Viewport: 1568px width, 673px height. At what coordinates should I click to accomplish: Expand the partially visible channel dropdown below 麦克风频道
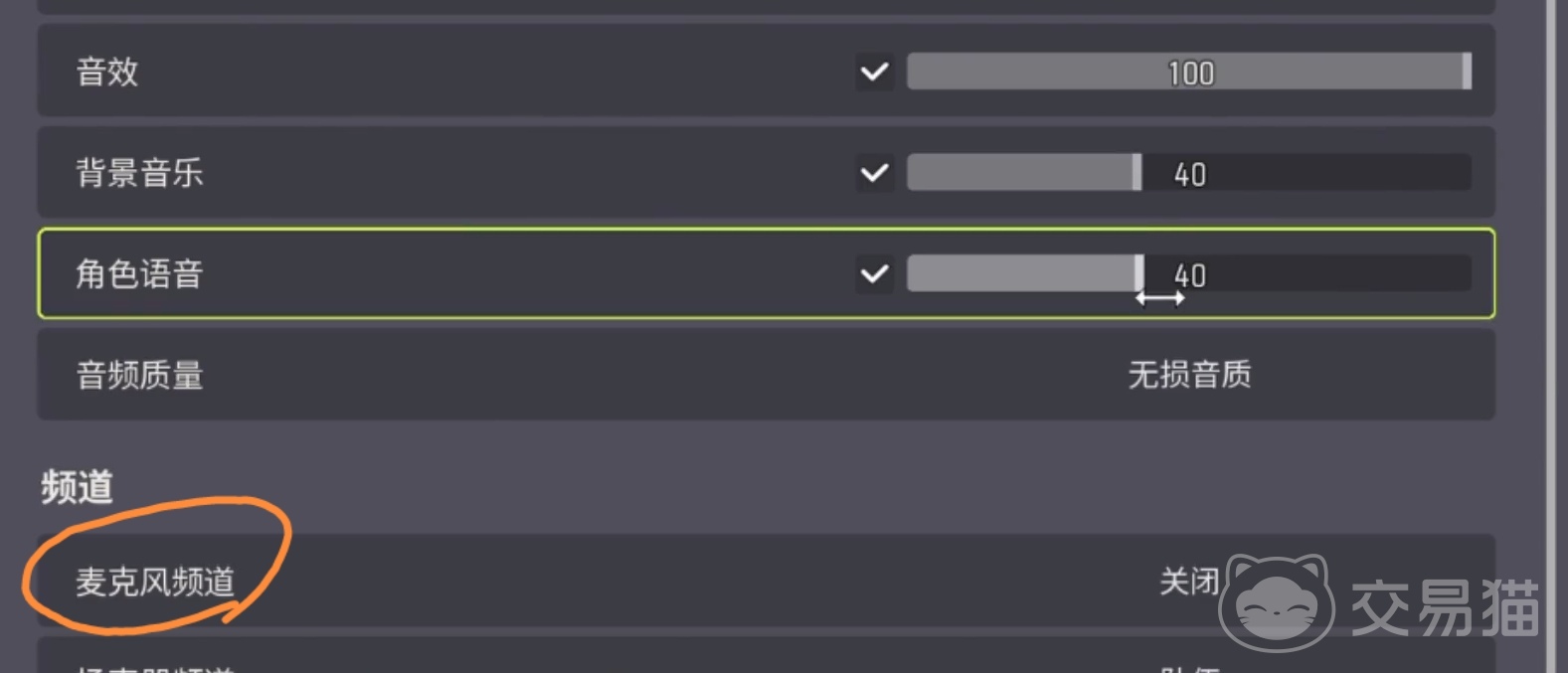pos(1189,666)
